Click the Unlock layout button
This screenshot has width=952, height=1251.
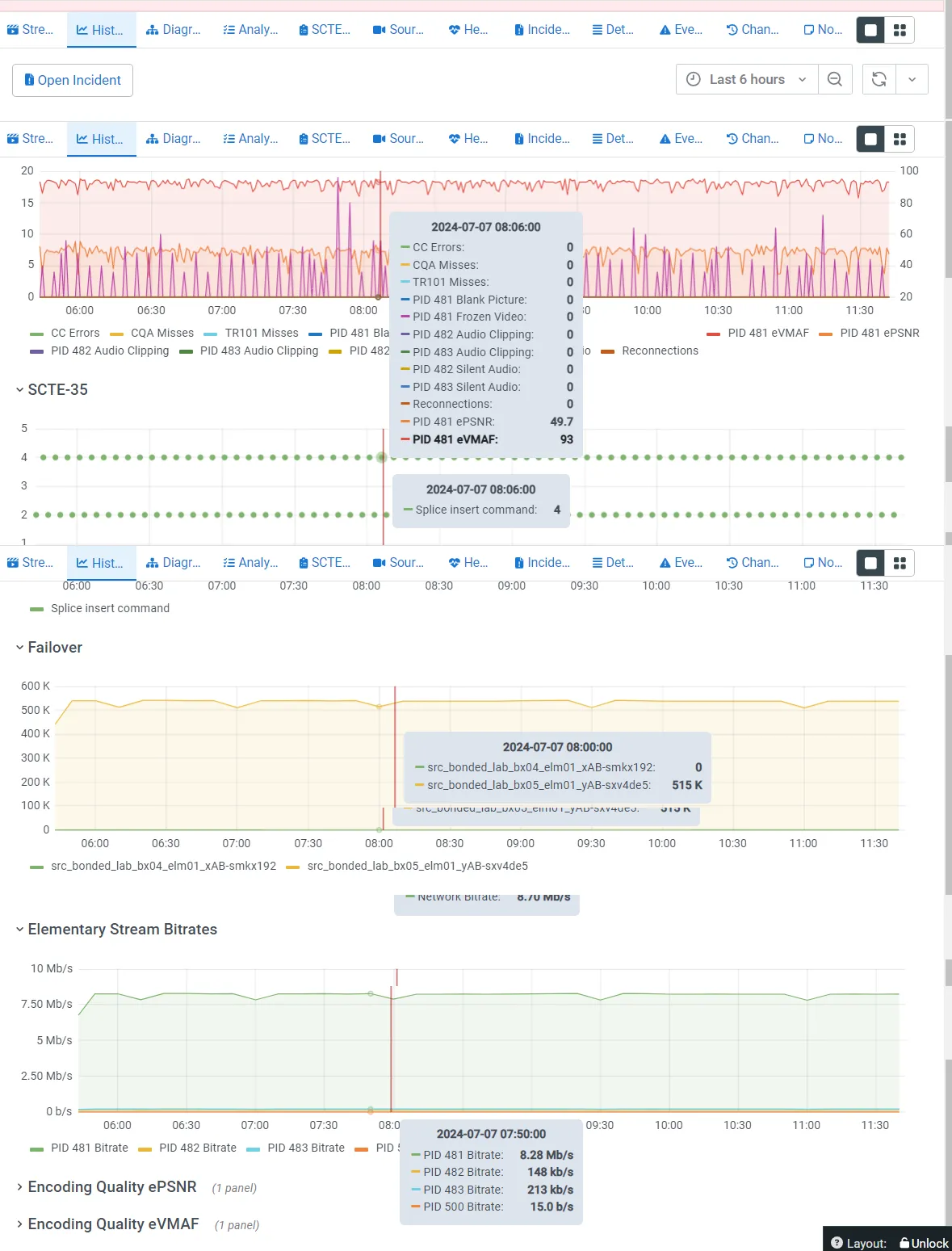[x=924, y=1243]
